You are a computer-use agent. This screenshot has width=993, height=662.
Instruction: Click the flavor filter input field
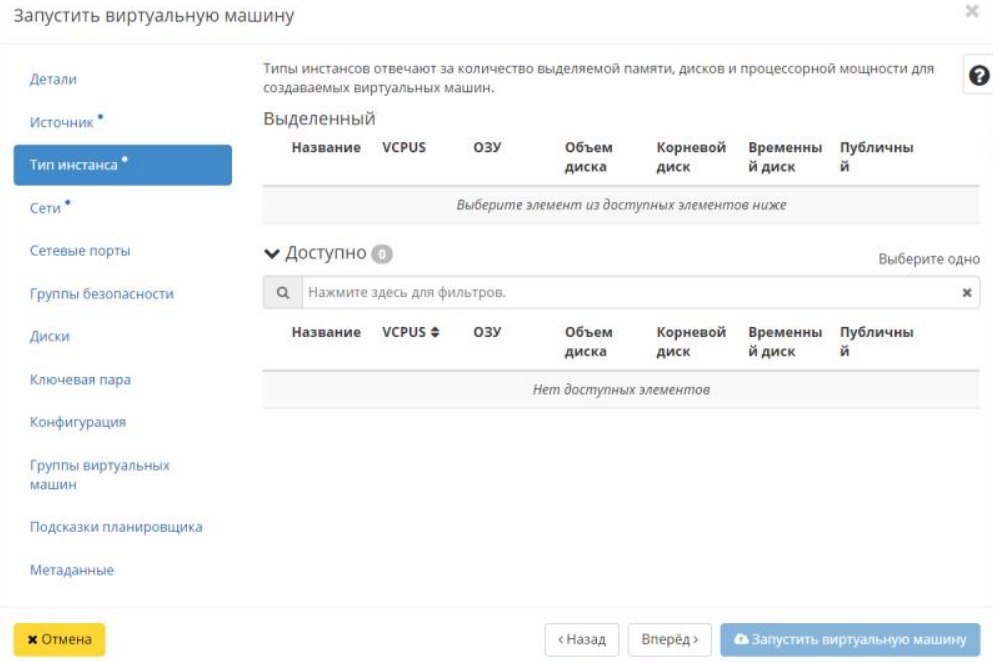coord(630,293)
